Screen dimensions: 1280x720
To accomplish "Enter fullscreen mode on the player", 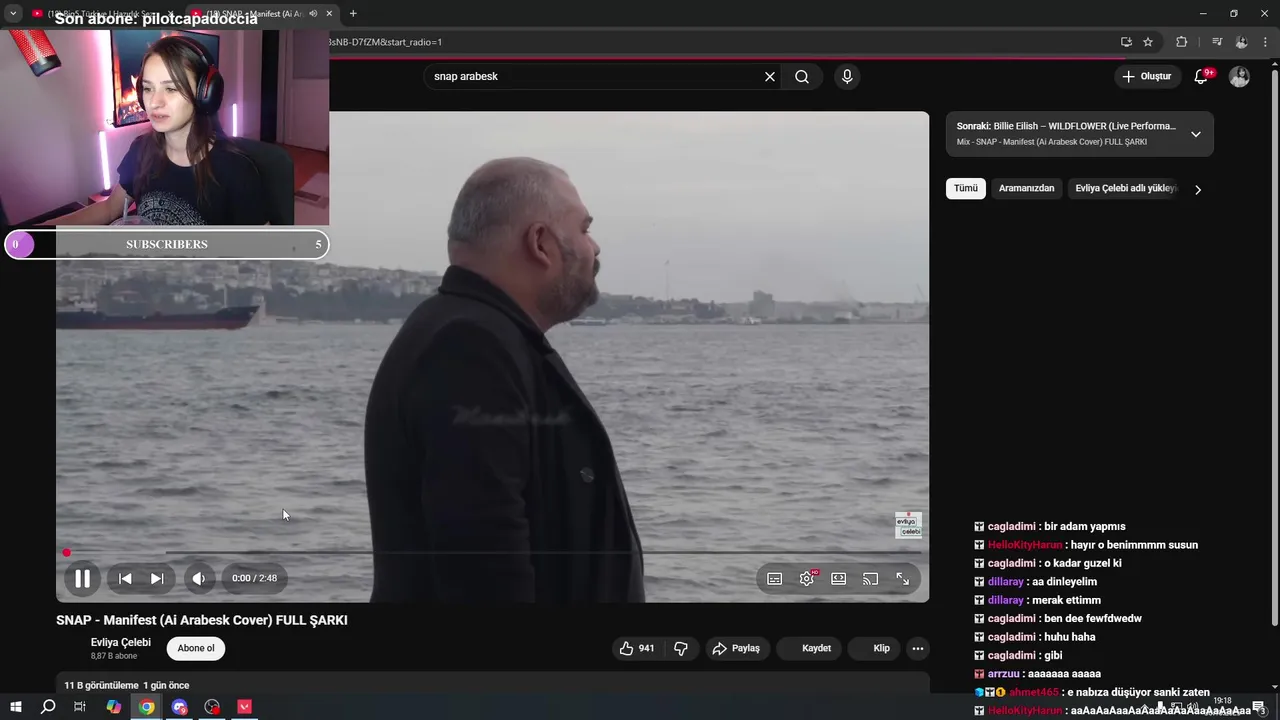I will point(902,578).
